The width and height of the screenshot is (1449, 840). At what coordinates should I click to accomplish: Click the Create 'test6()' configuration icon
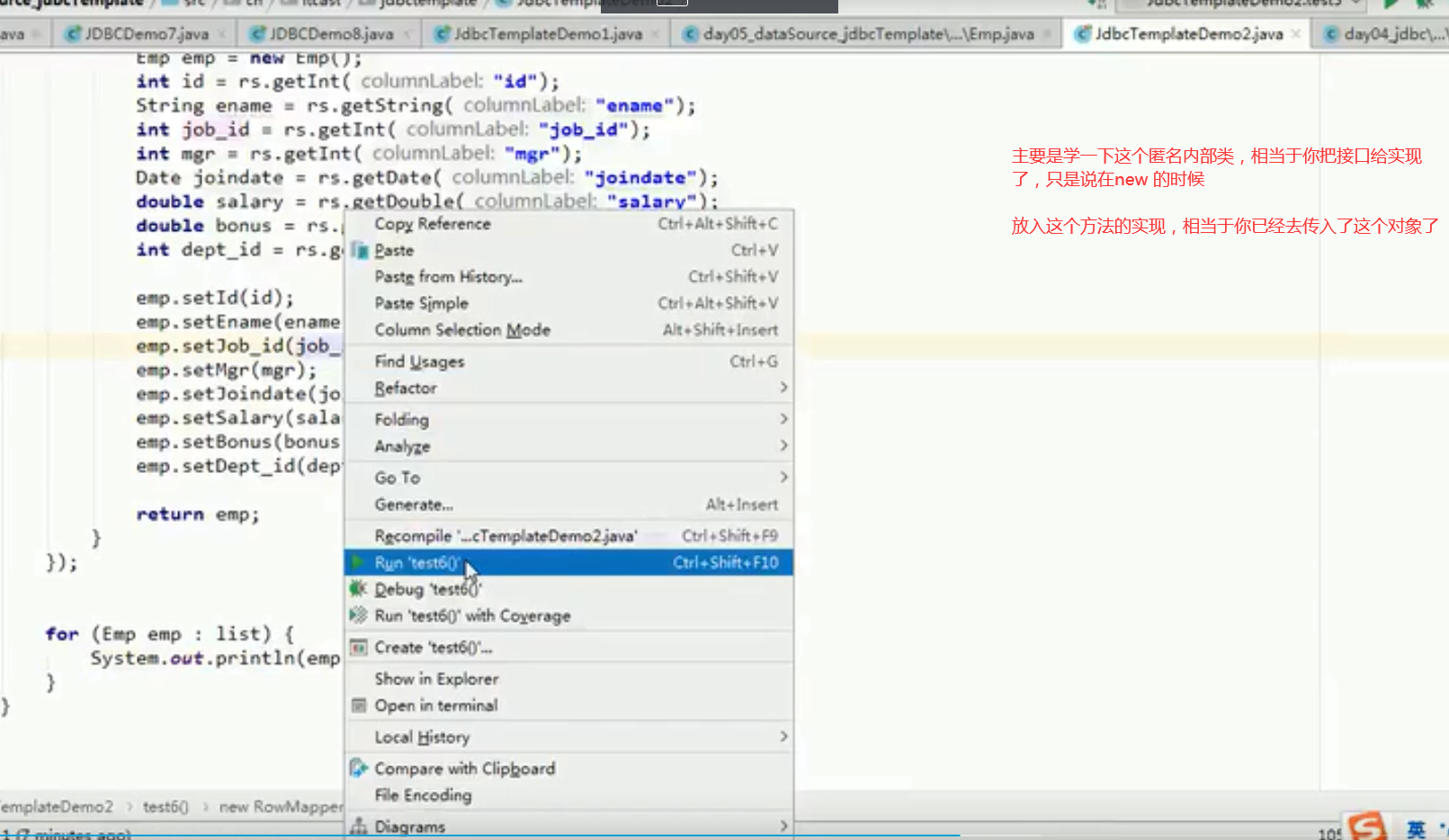pos(358,648)
